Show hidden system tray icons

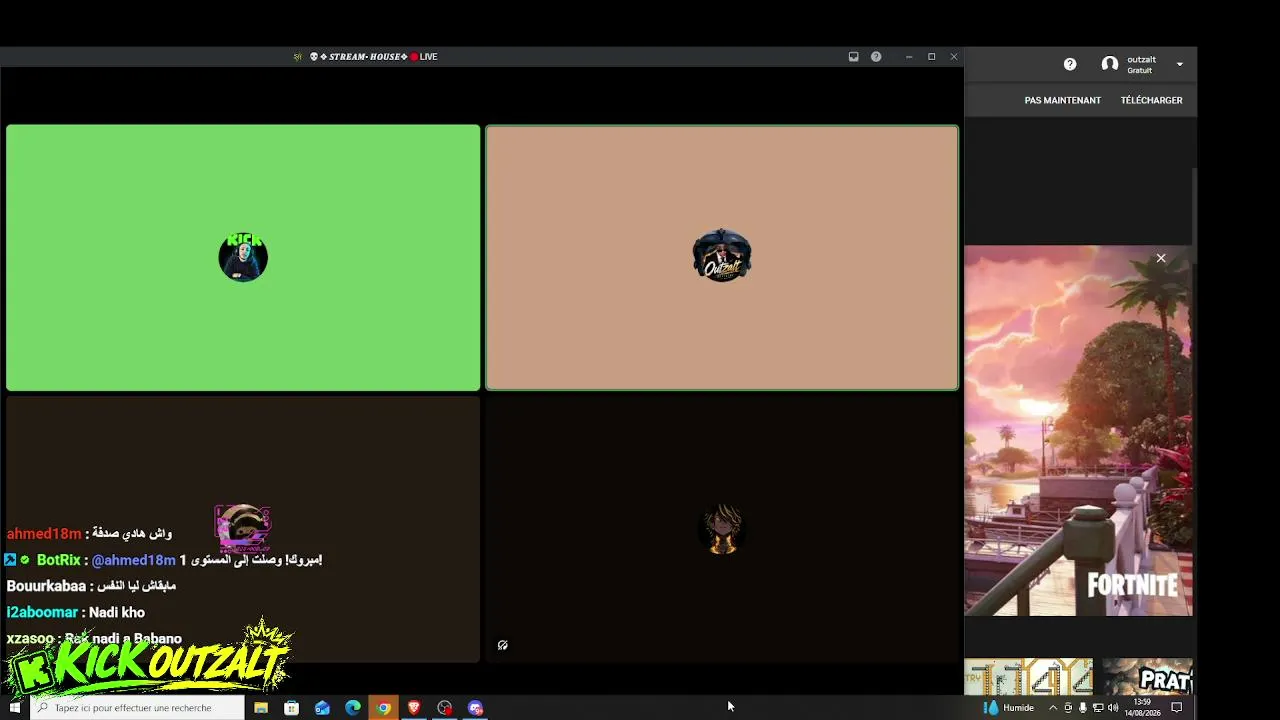1052,708
